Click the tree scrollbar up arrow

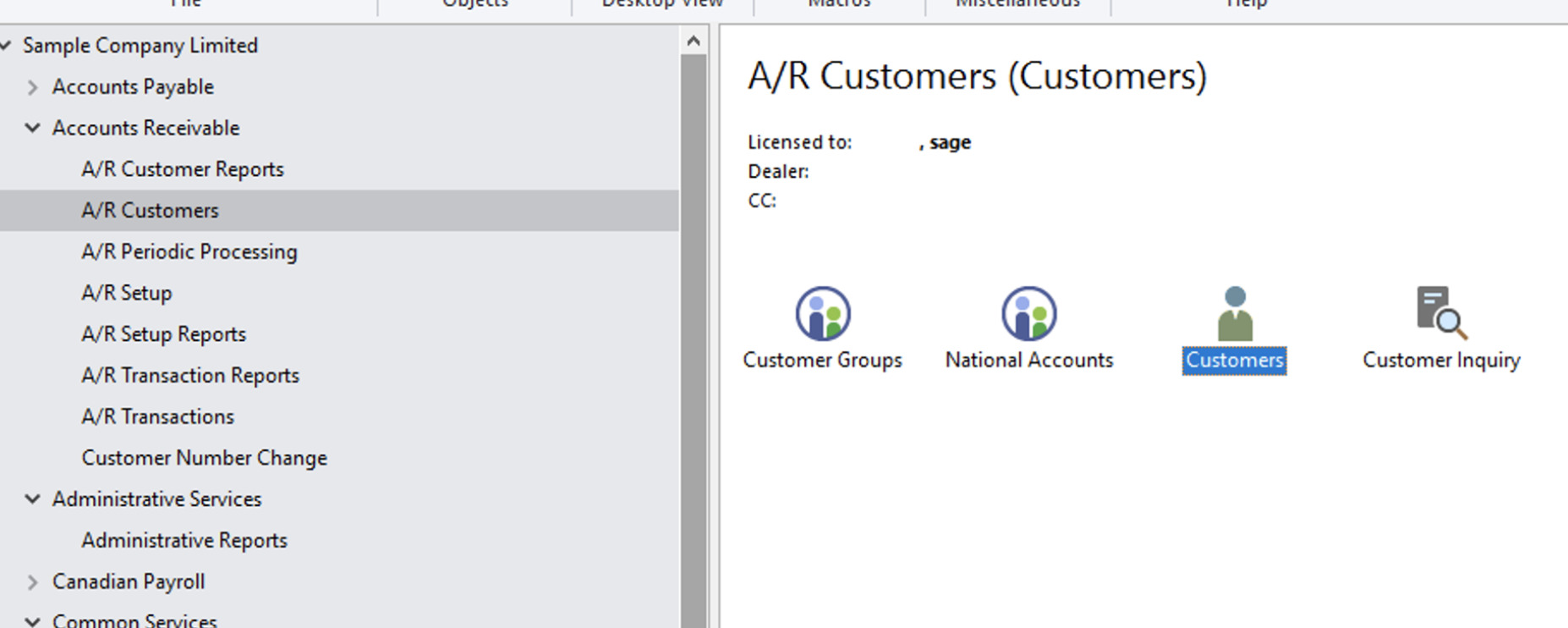(694, 41)
